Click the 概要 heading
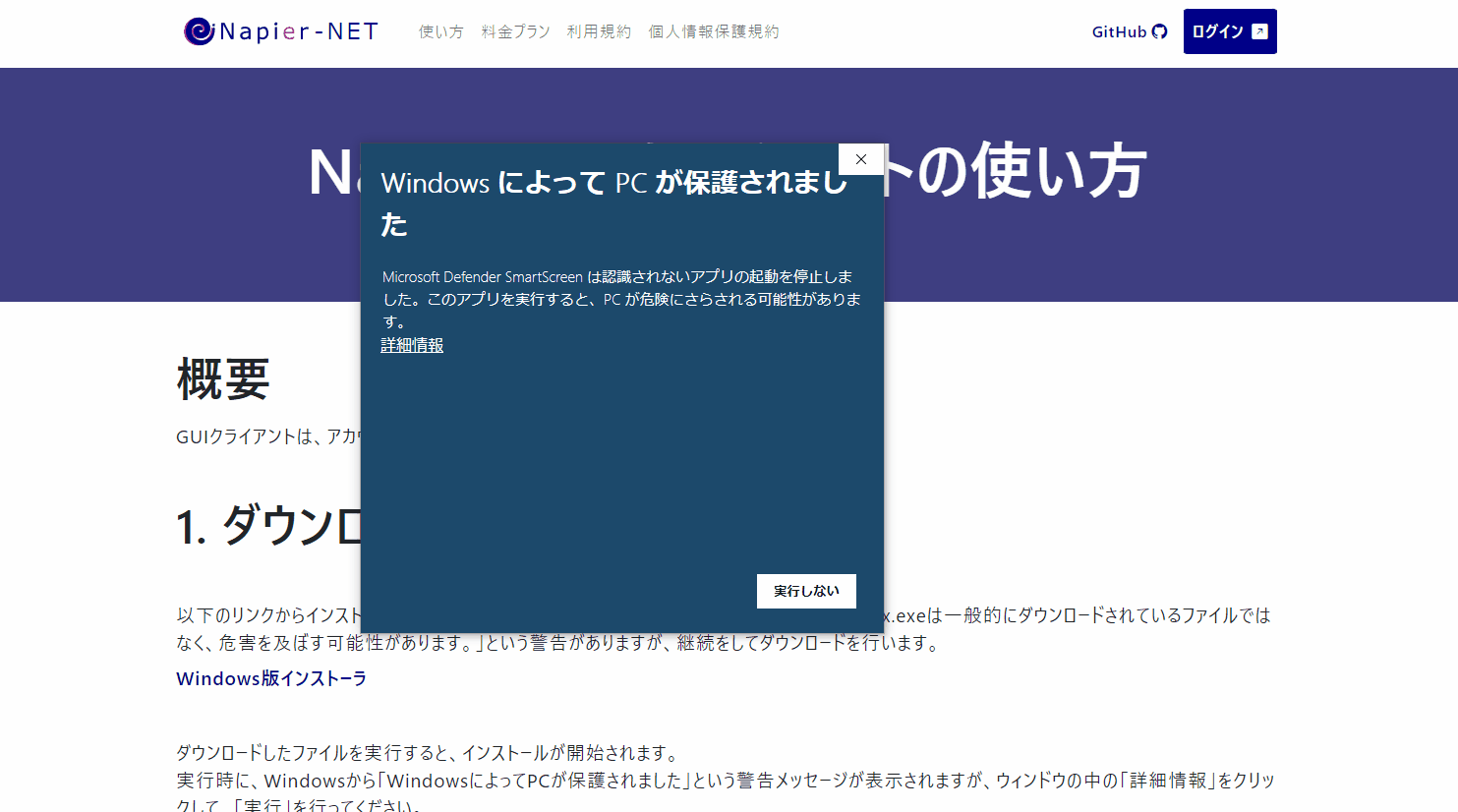The height and width of the screenshot is (812, 1458). tap(223, 379)
